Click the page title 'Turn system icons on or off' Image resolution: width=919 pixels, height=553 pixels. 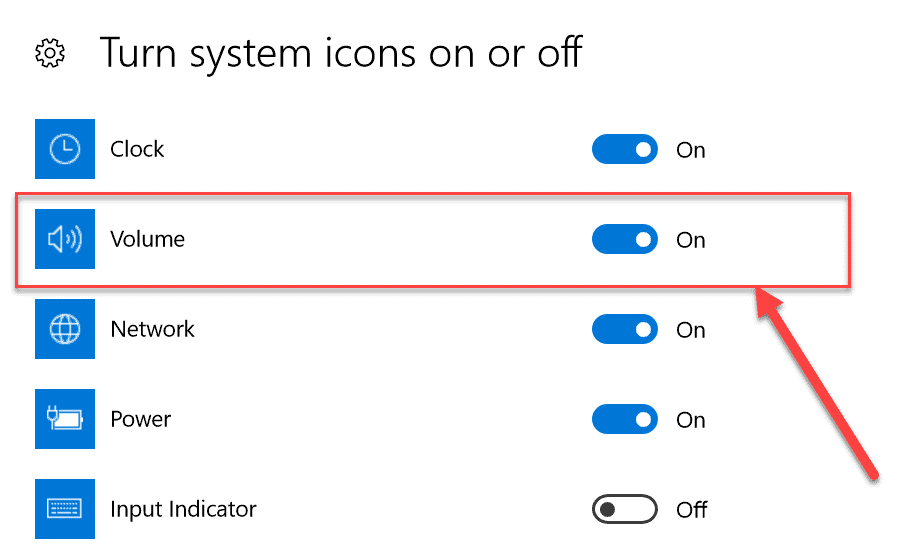340,52
